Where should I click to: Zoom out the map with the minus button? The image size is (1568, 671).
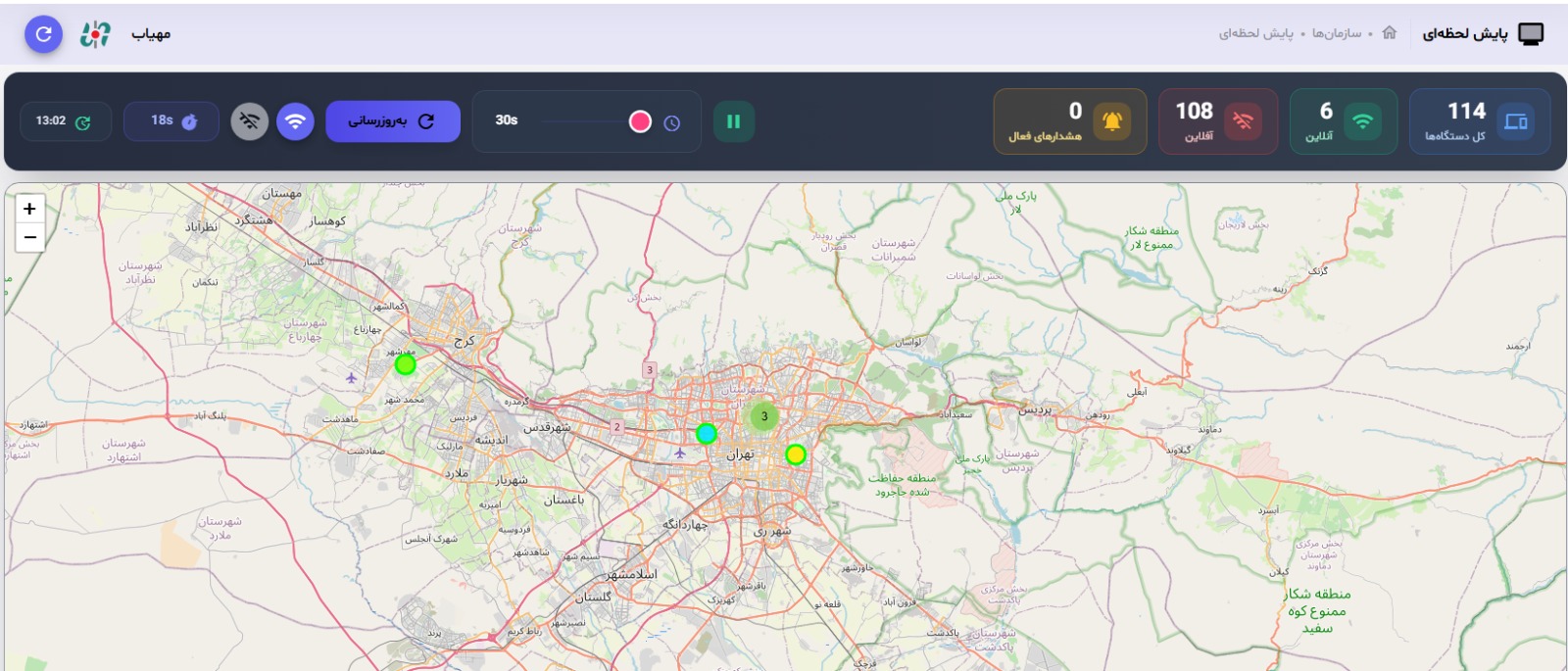(x=30, y=237)
